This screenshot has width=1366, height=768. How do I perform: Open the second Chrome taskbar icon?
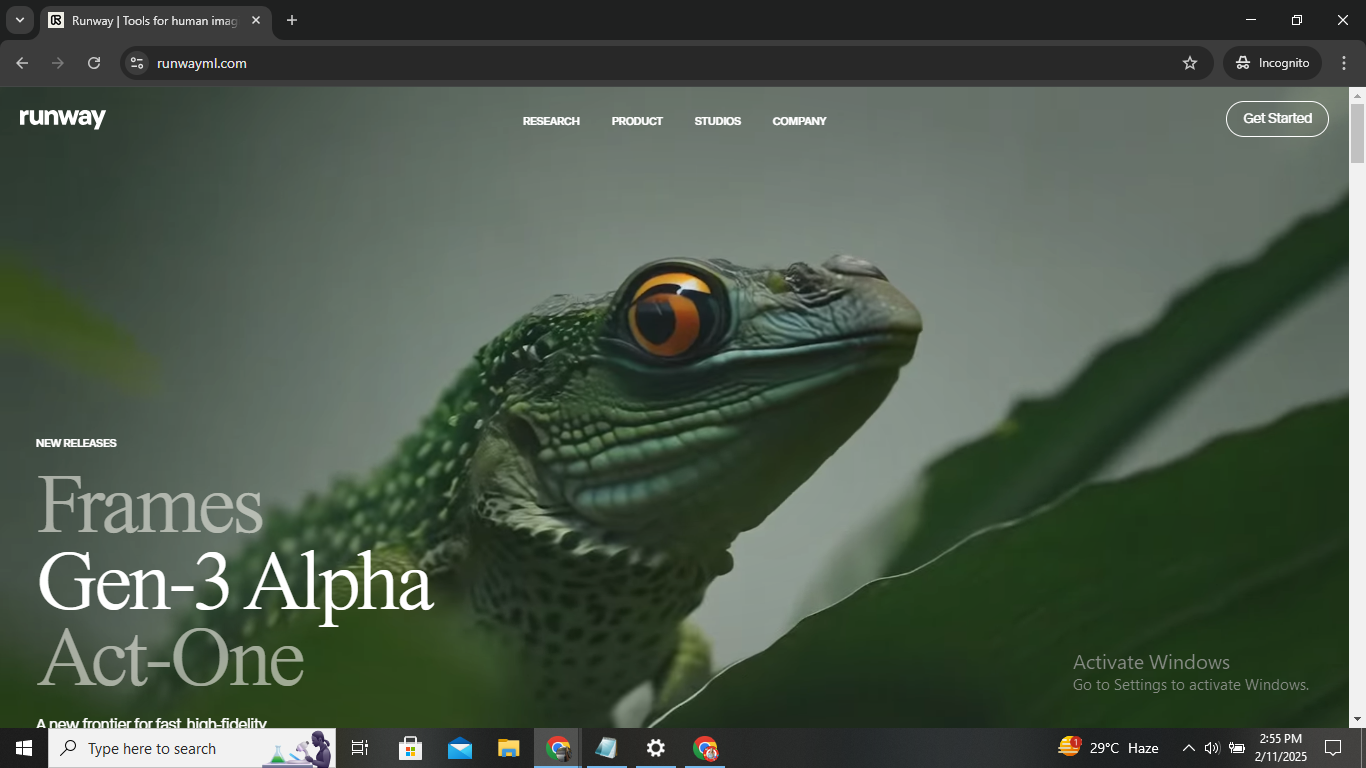tap(706, 748)
